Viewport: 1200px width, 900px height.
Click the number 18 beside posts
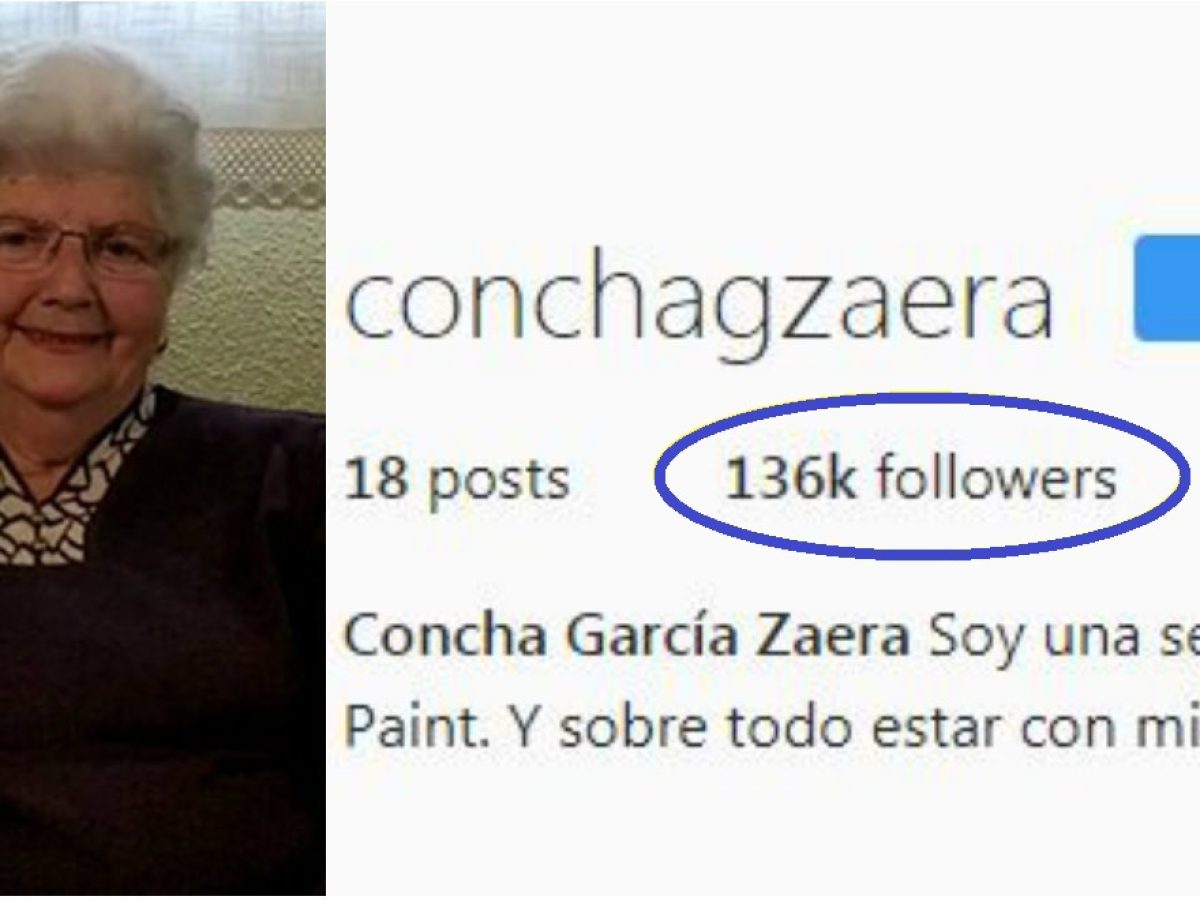tap(376, 480)
